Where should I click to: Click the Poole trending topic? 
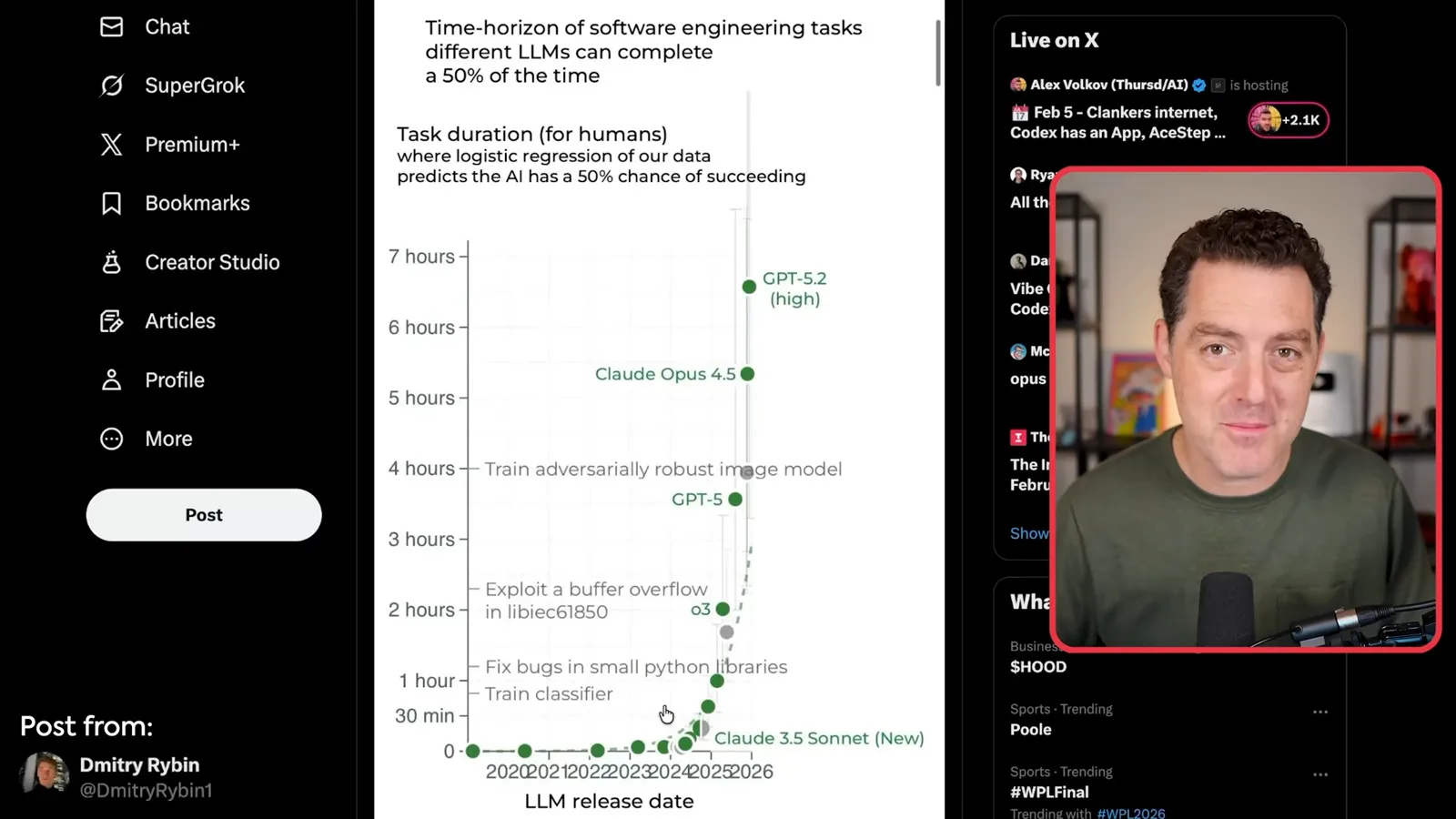tap(1030, 730)
